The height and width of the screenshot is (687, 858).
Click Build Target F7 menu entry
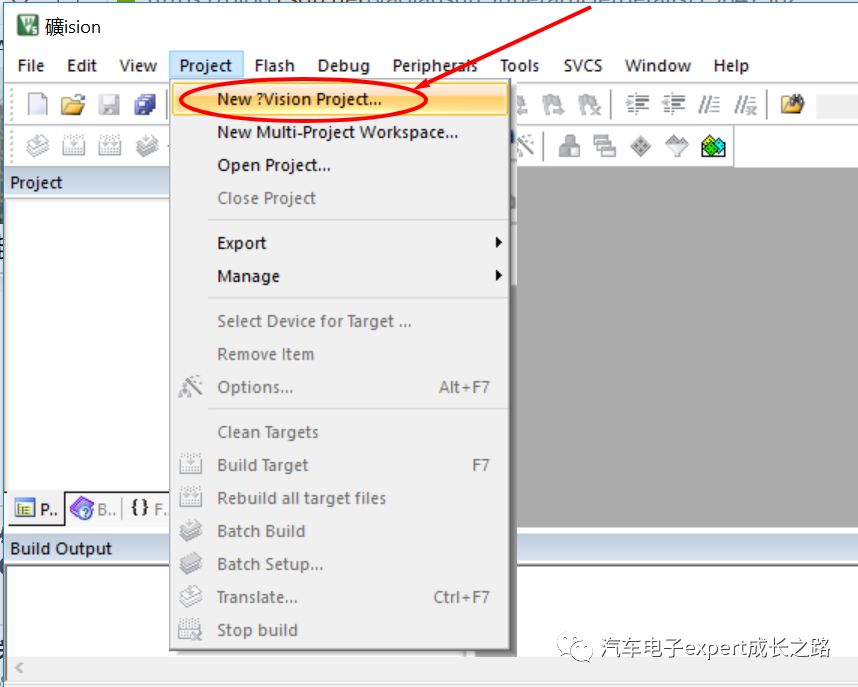pyautogui.click(x=340, y=465)
